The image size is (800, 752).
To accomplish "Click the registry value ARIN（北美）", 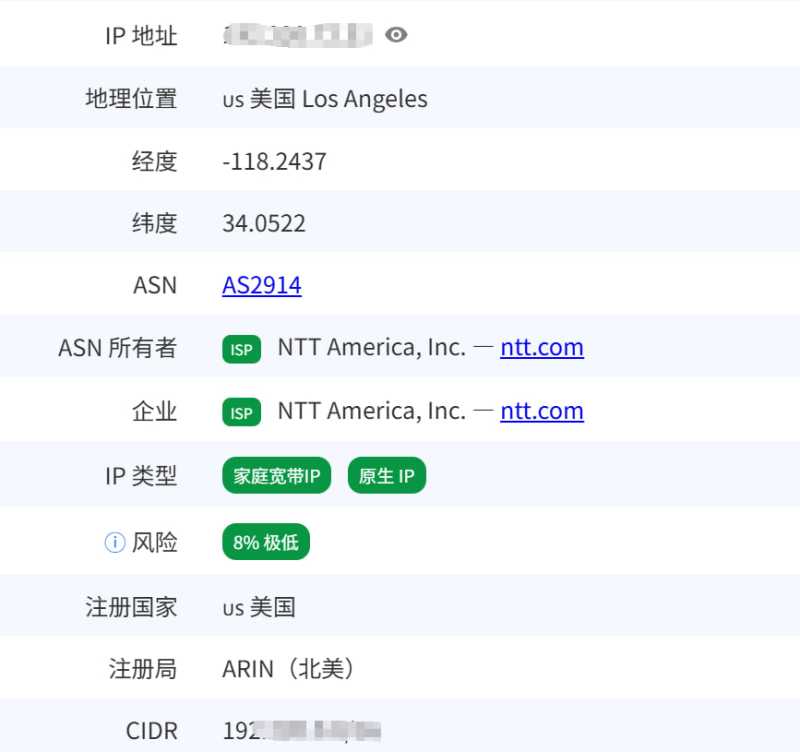I will tap(289, 669).
